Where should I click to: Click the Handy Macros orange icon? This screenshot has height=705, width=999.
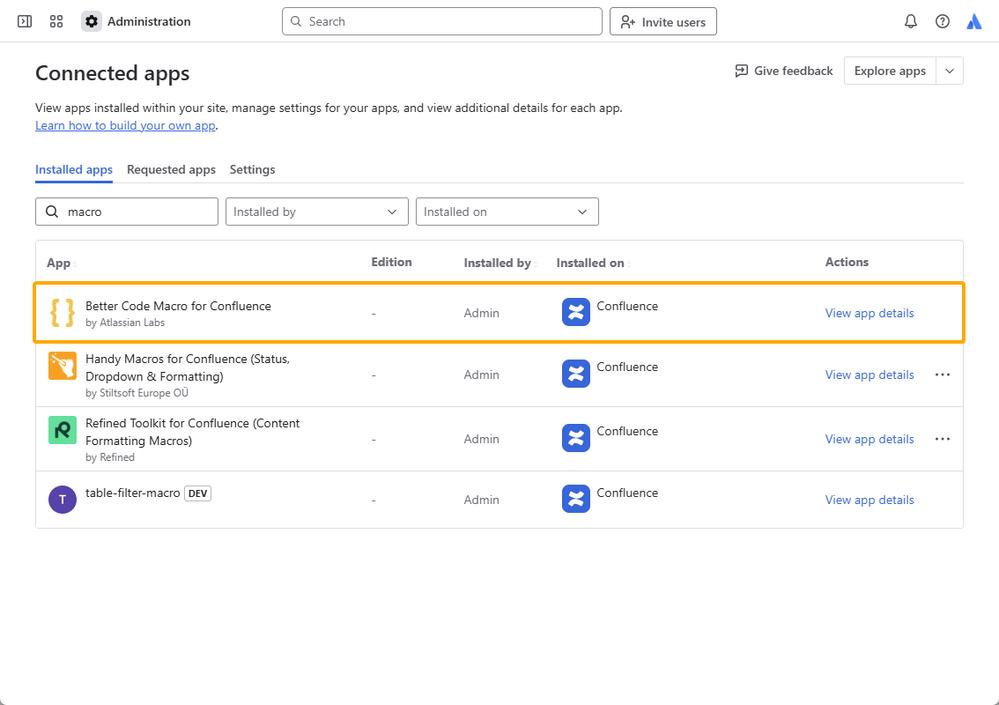pyautogui.click(x=62, y=366)
